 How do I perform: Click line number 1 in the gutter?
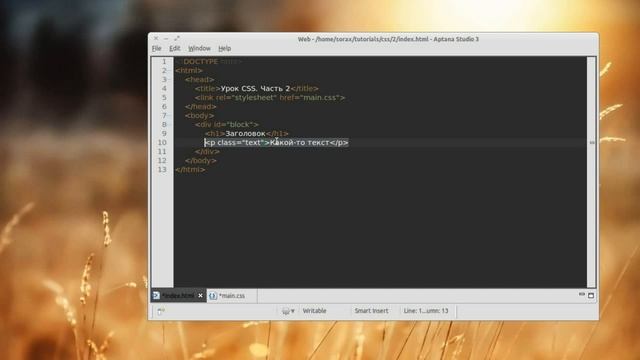[x=164, y=62]
